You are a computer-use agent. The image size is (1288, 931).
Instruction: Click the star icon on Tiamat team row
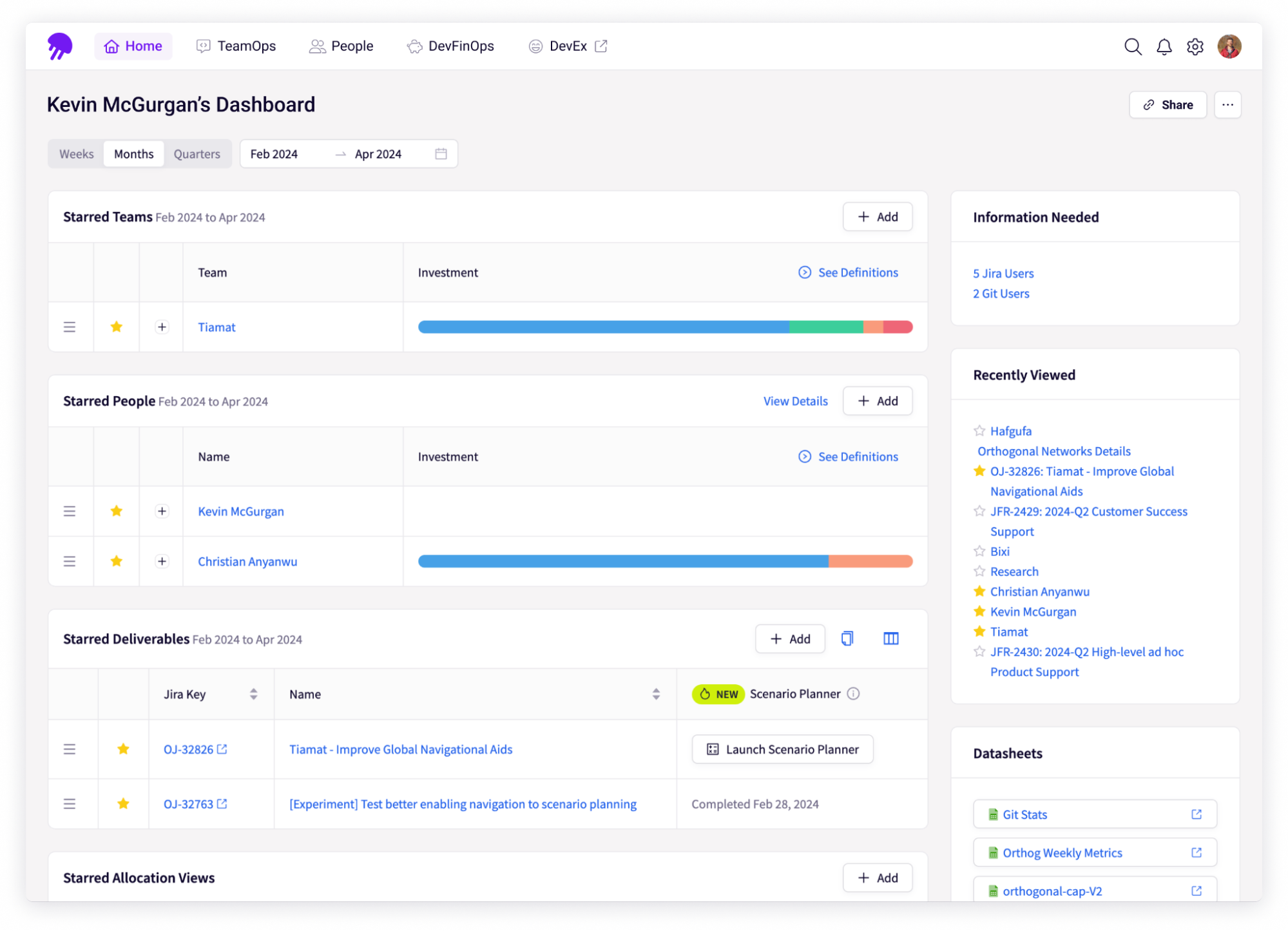(x=117, y=327)
